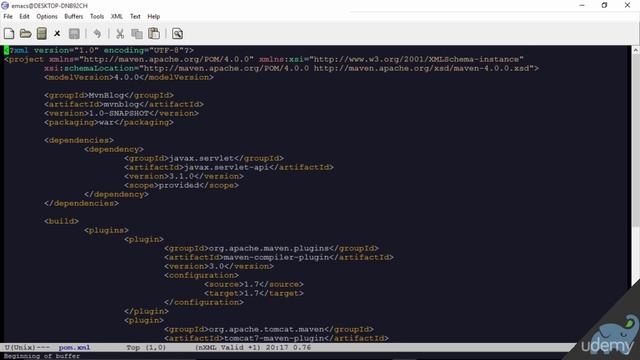Click the xsi:schemaLocation attribute line
Screen dimensions: 640x360
pyautogui.click(x=291, y=68)
